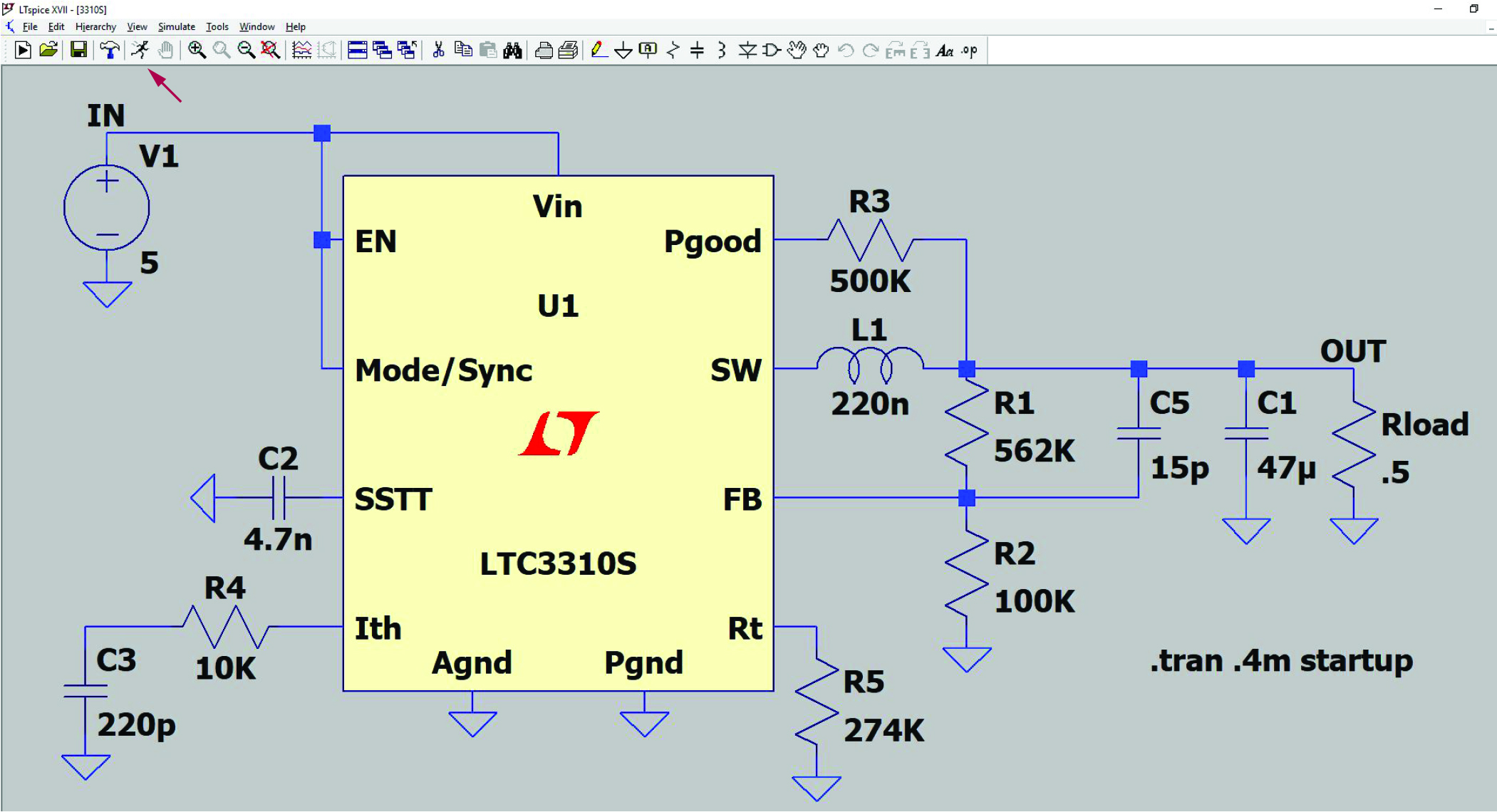This screenshot has height=812, width=1497.
Task: Select the Place Component gate icon
Action: pyautogui.click(x=772, y=50)
